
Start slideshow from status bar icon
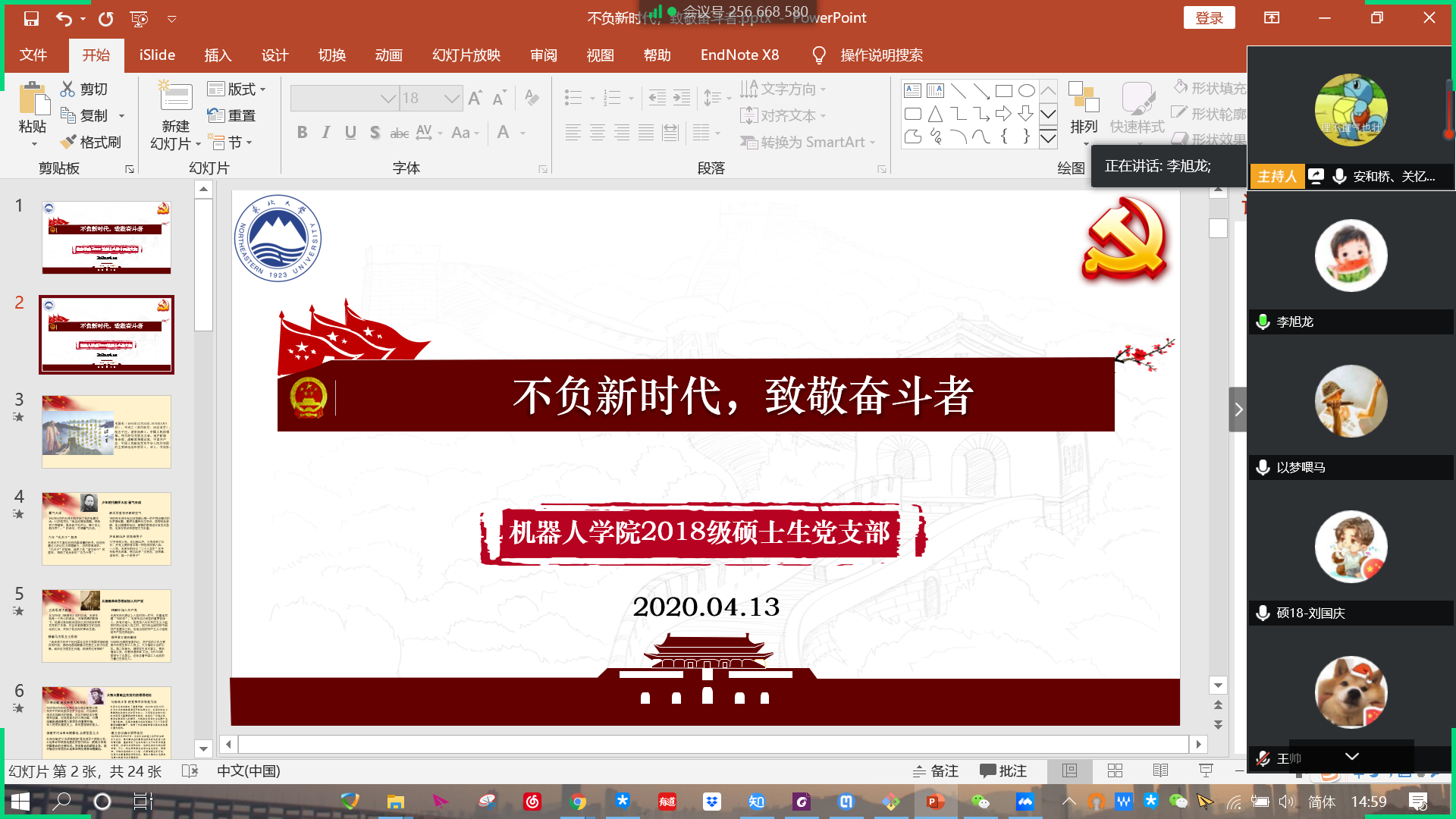(1206, 770)
